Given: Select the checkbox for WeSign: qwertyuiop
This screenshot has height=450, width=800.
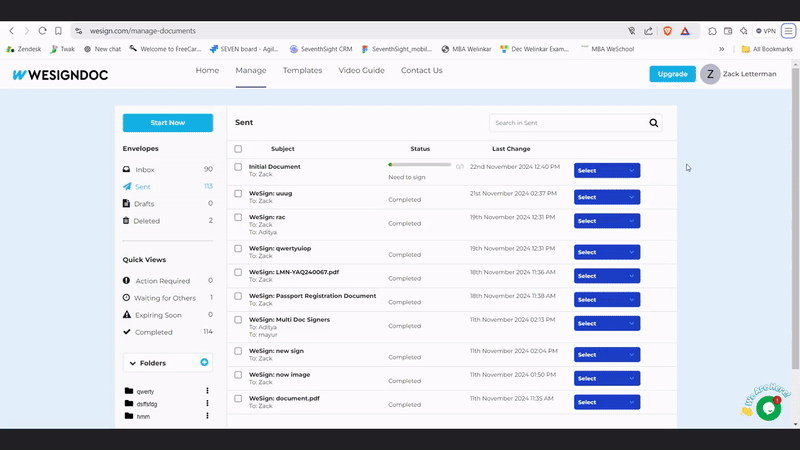Looking at the screenshot, I should [x=238, y=248].
